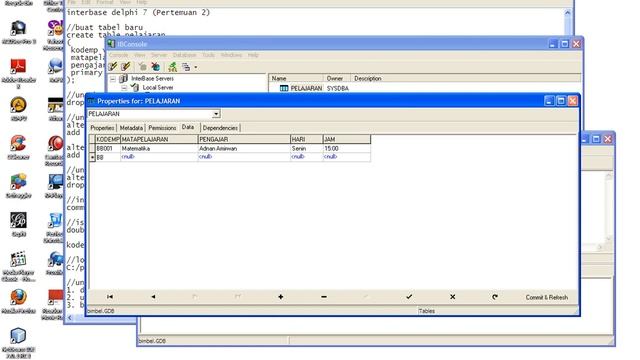Click the Local Server tree icon

(135, 87)
